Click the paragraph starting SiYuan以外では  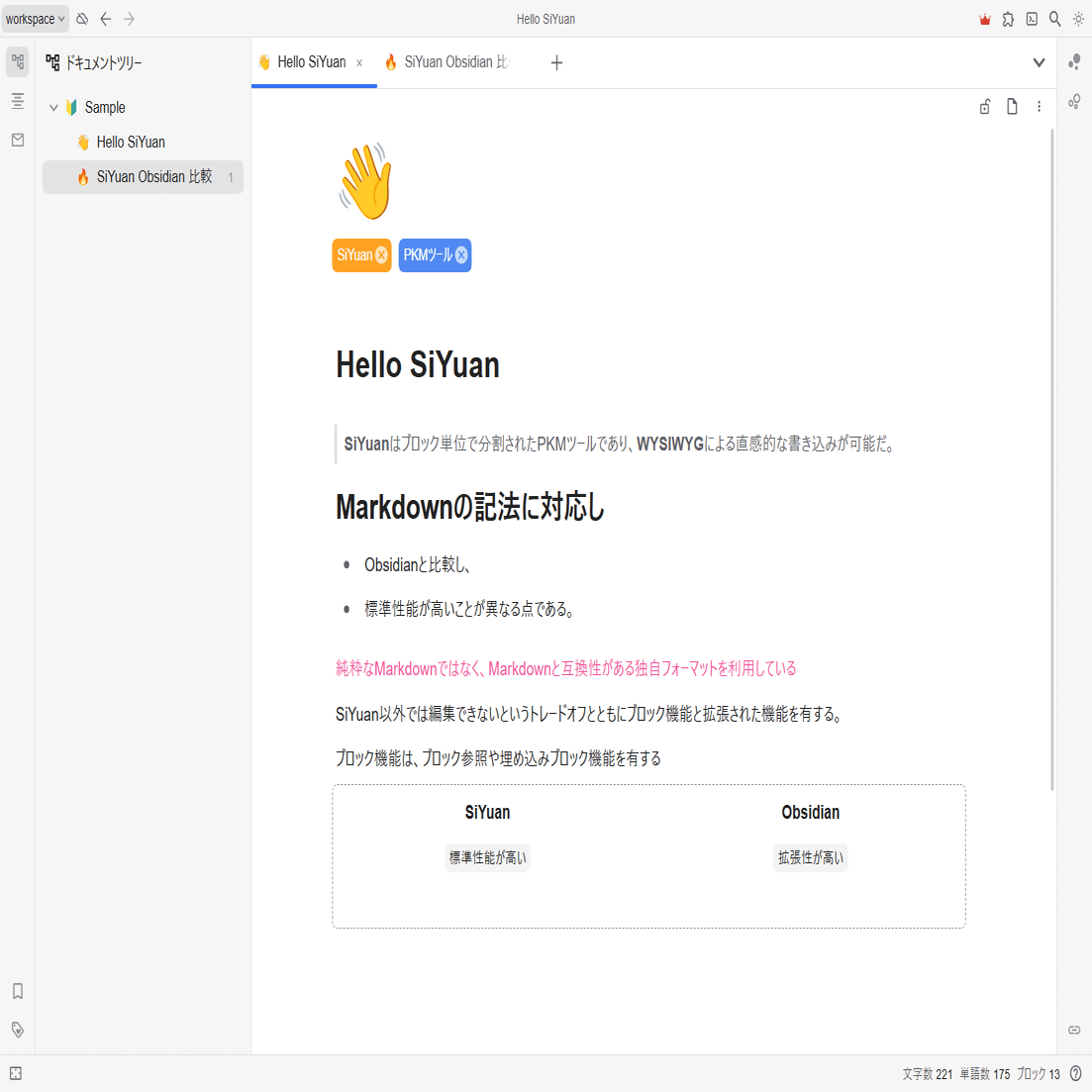click(590, 714)
